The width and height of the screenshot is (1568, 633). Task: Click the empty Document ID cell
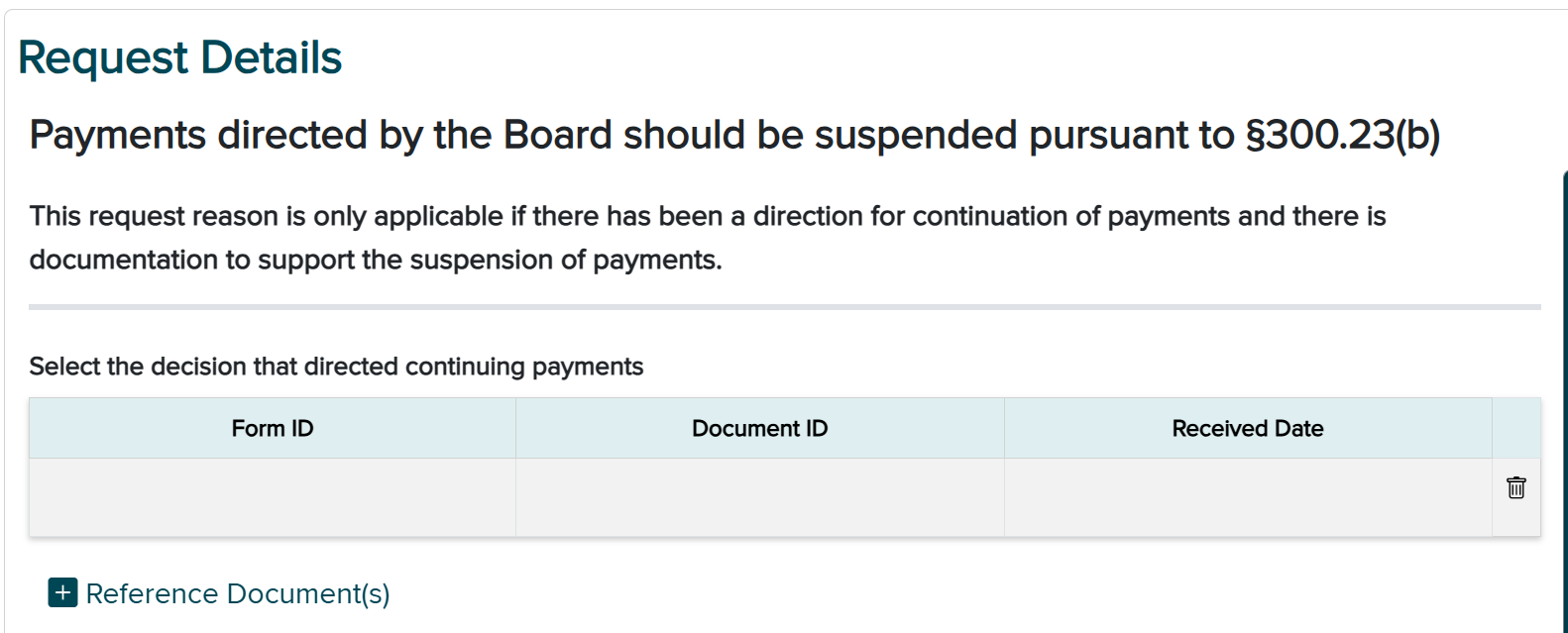click(759, 495)
